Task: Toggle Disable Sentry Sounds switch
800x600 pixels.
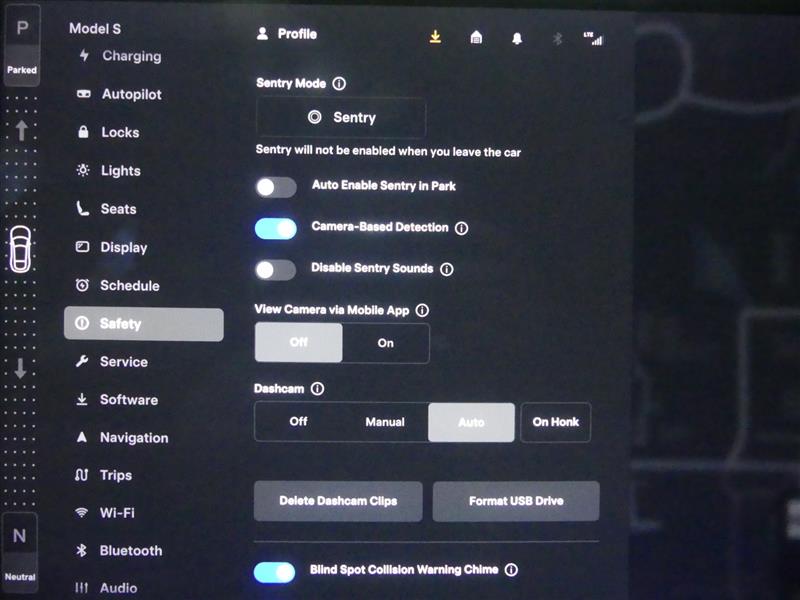Action: [276, 270]
